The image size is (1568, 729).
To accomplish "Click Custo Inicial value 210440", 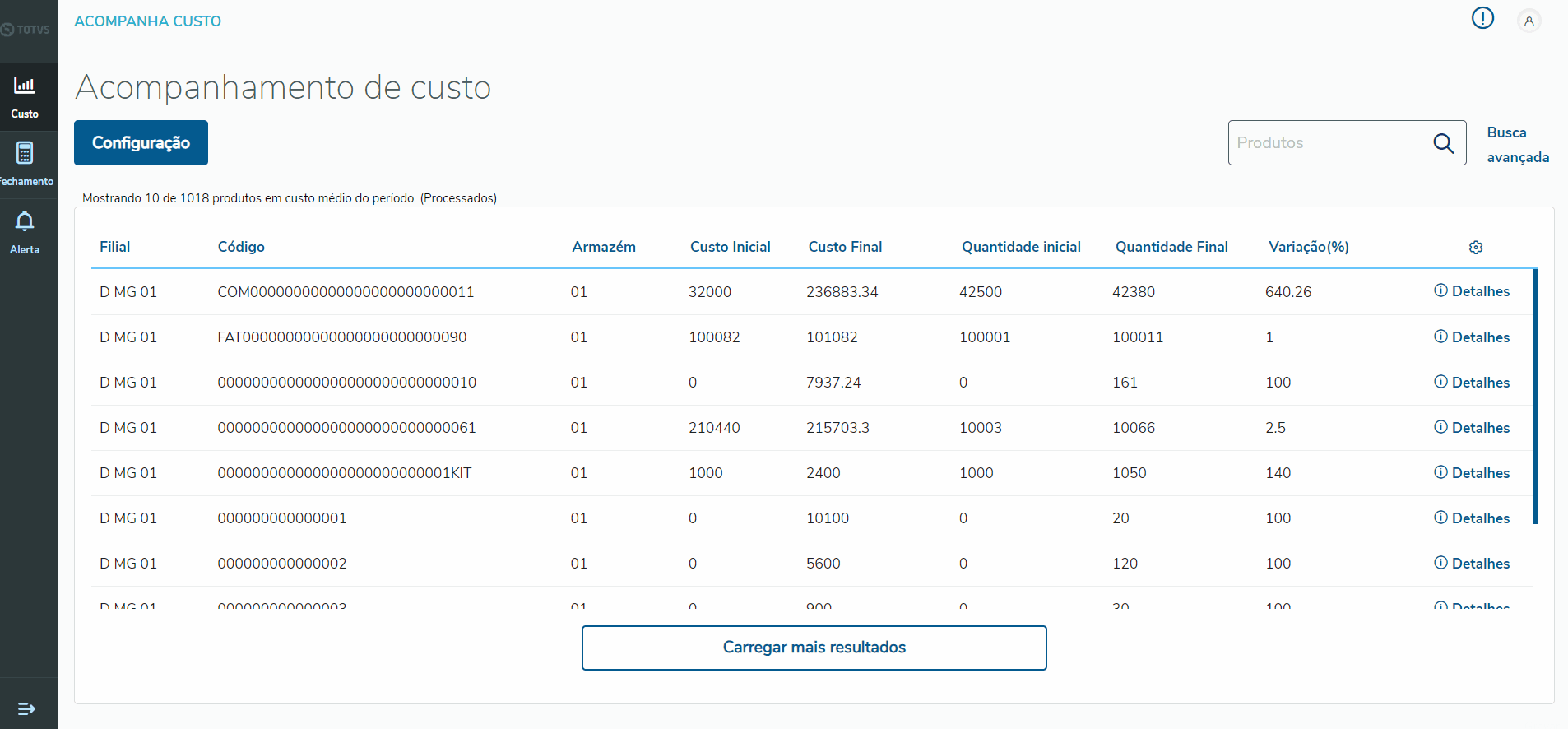I will pyautogui.click(x=714, y=428).
